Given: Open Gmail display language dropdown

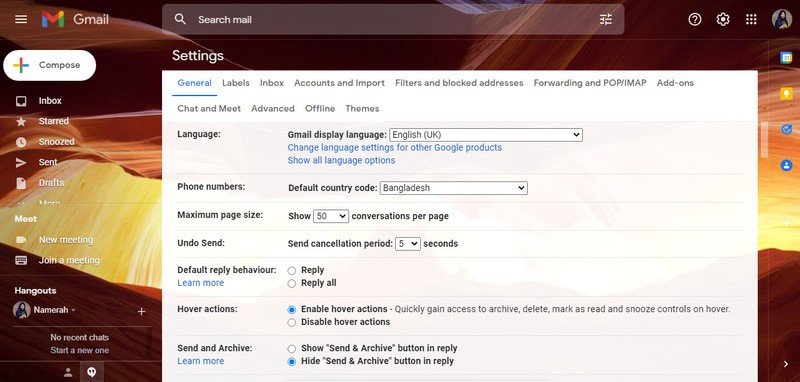Looking at the screenshot, I should tap(486, 135).
